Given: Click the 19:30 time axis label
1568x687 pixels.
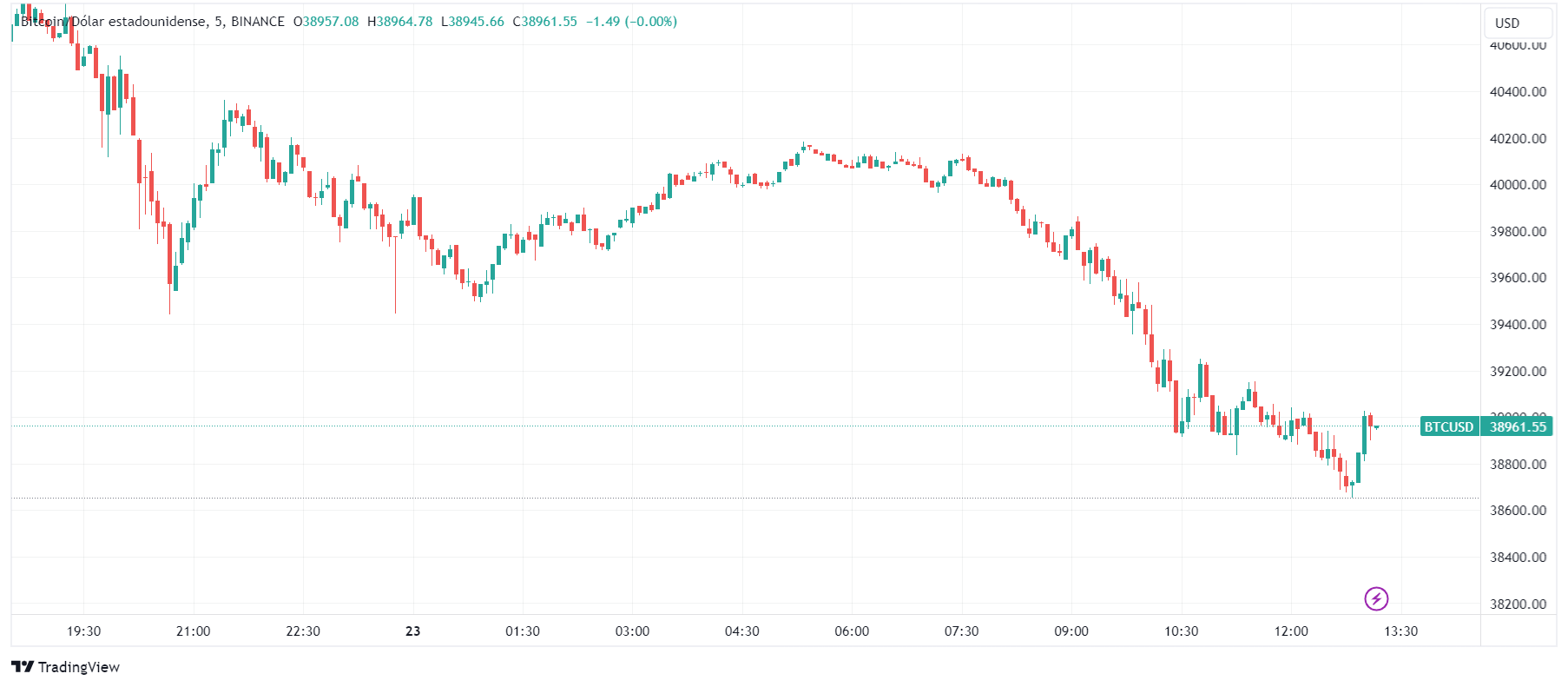Looking at the screenshot, I should tap(84, 631).
